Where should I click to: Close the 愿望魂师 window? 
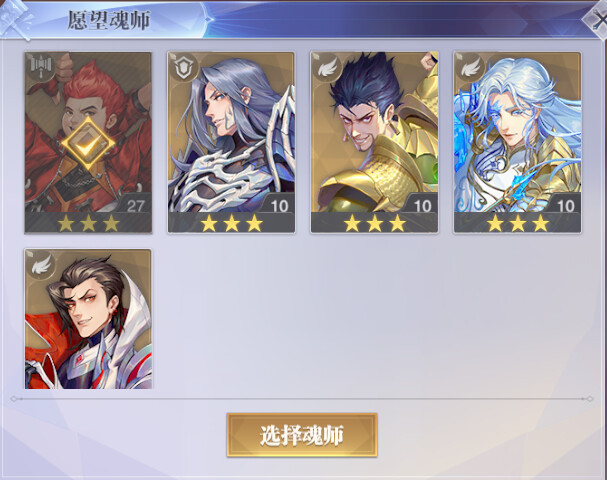pyautogui.click(x=597, y=19)
